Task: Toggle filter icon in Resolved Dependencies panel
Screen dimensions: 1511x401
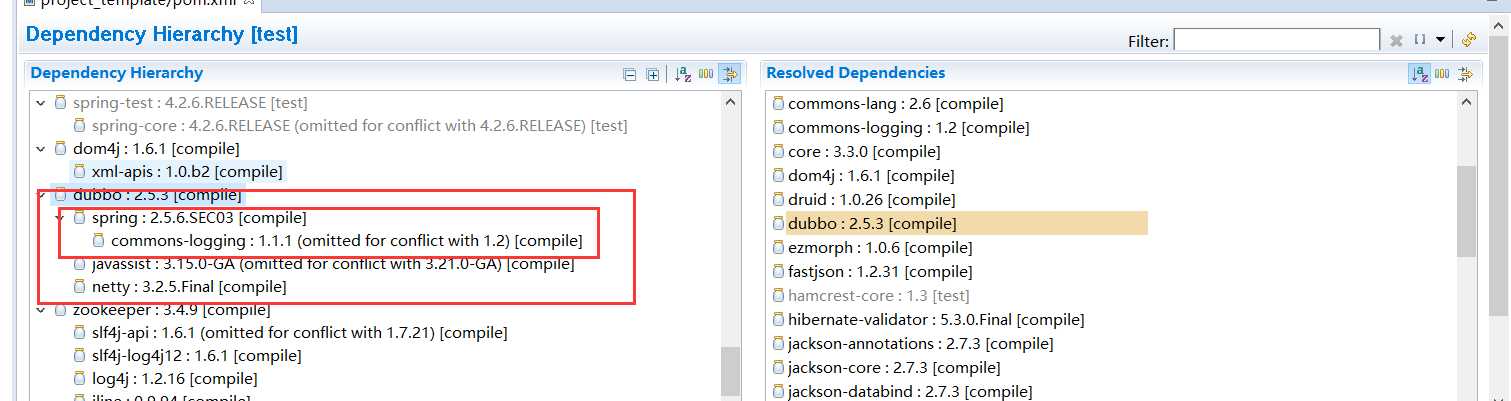Action: pos(1466,74)
